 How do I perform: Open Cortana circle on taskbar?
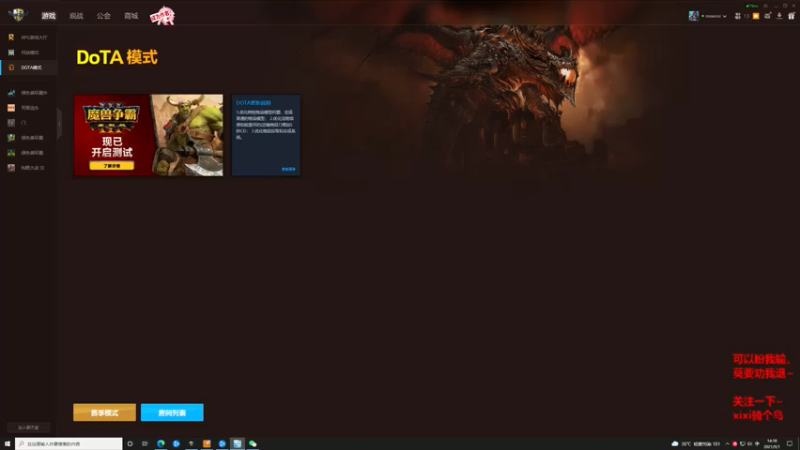[x=130, y=444]
